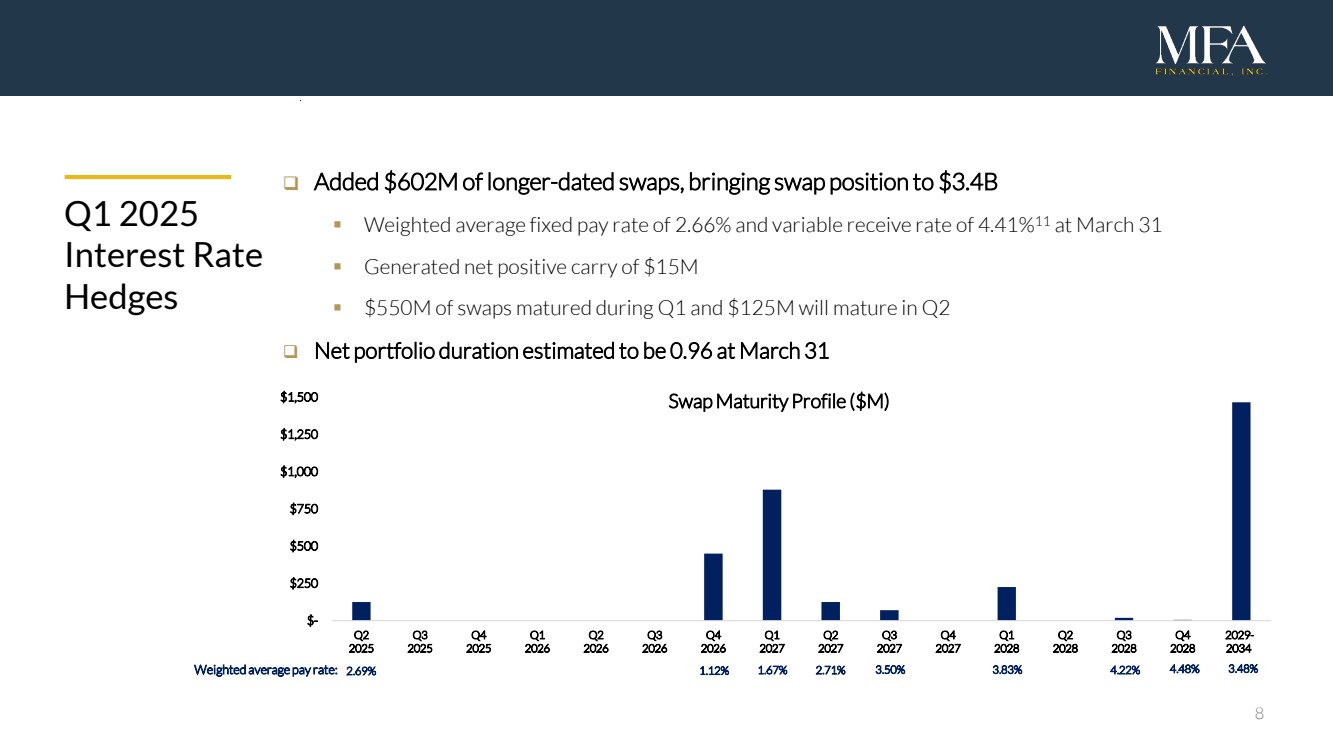Click the "Generated net positive carry of $15M" line
Screen dimensions: 1333x749
click(530, 267)
